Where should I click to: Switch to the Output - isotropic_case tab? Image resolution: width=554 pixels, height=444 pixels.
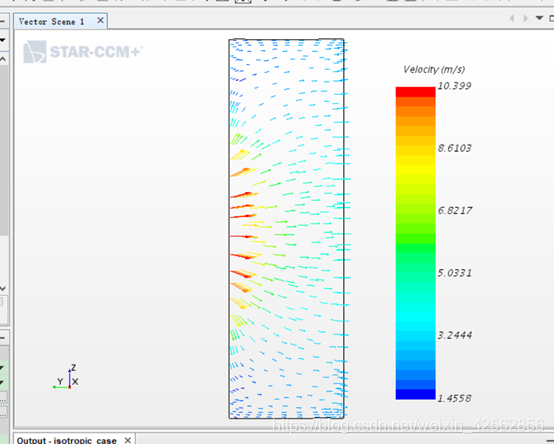66,440
